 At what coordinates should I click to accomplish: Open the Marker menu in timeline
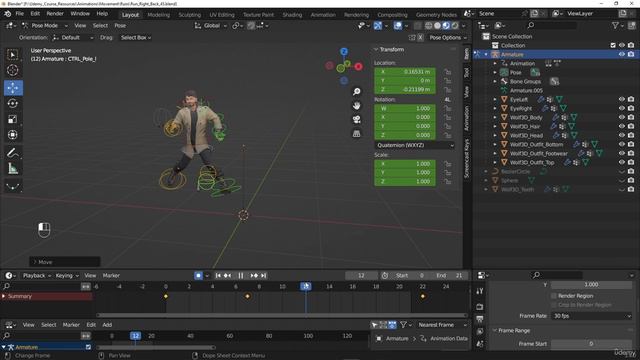click(111, 276)
